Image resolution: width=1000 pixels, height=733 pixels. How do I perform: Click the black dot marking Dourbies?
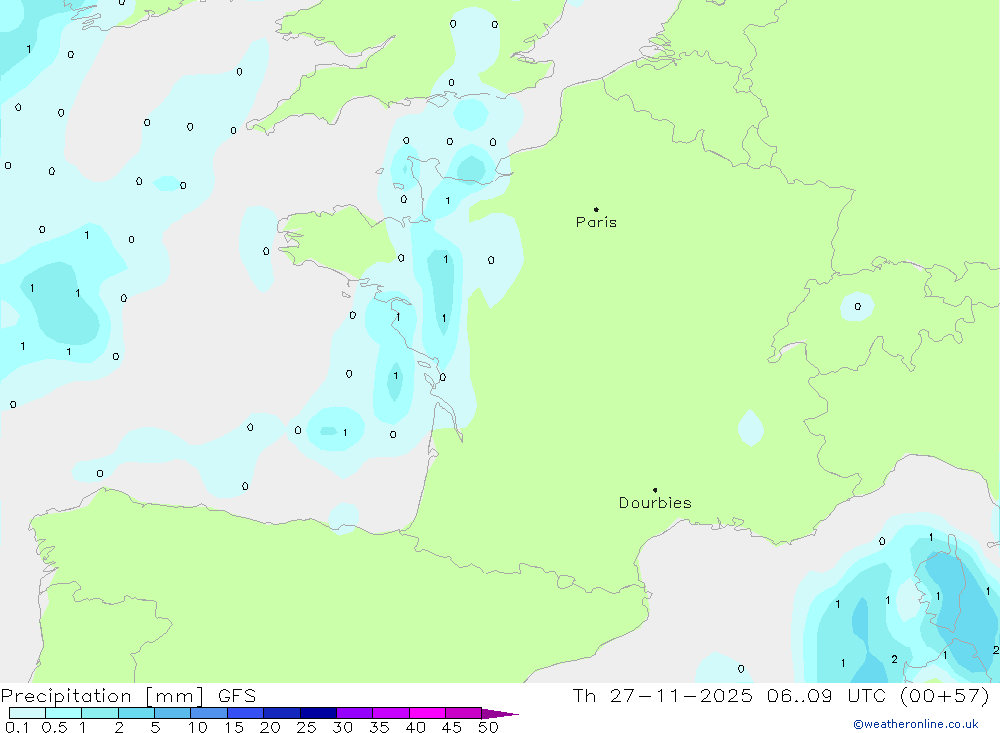(x=655, y=490)
